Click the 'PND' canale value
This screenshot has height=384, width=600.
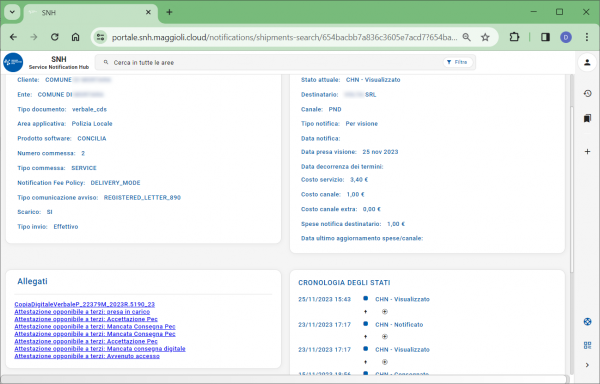click(x=335, y=109)
